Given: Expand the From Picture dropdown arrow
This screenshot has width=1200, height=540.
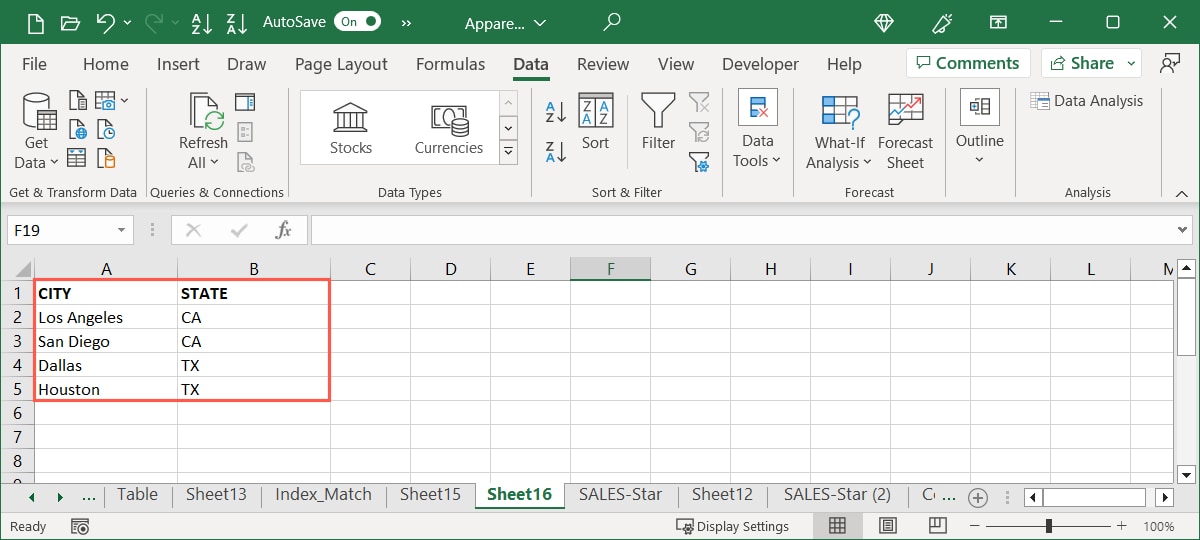Looking at the screenshot, I should 125,100.
